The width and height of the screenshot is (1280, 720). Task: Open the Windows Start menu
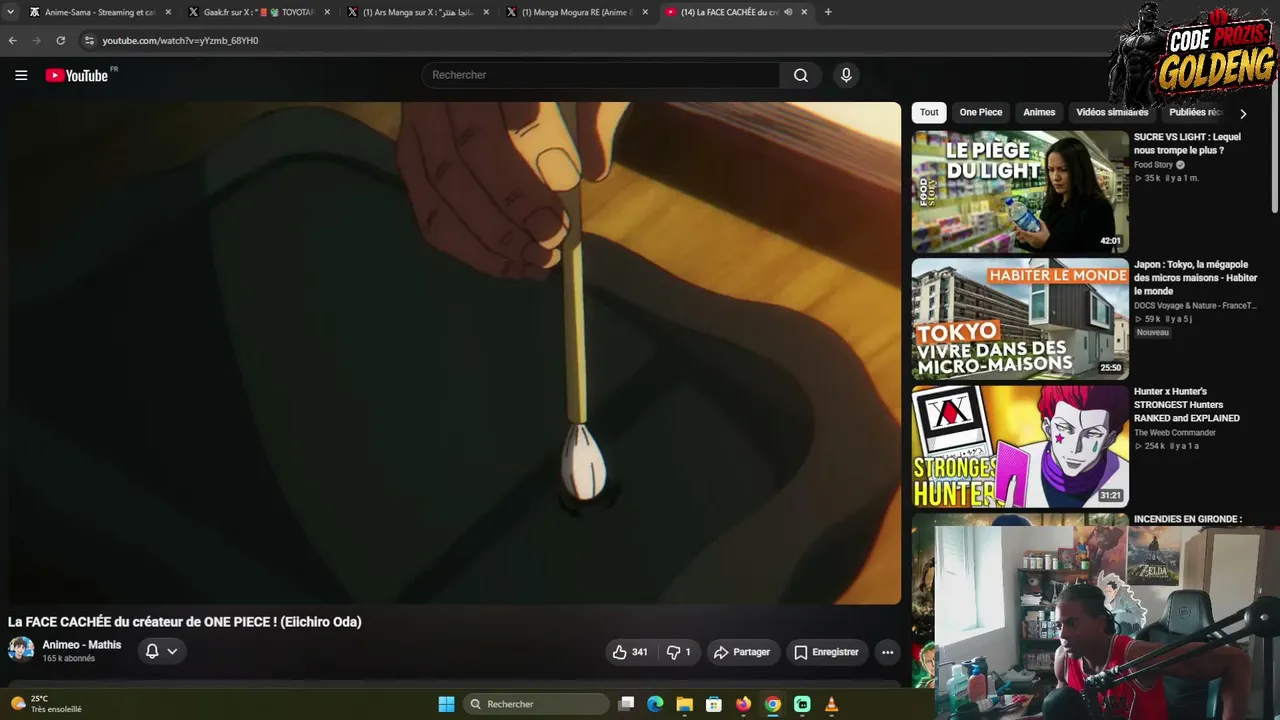coord(446,704)
